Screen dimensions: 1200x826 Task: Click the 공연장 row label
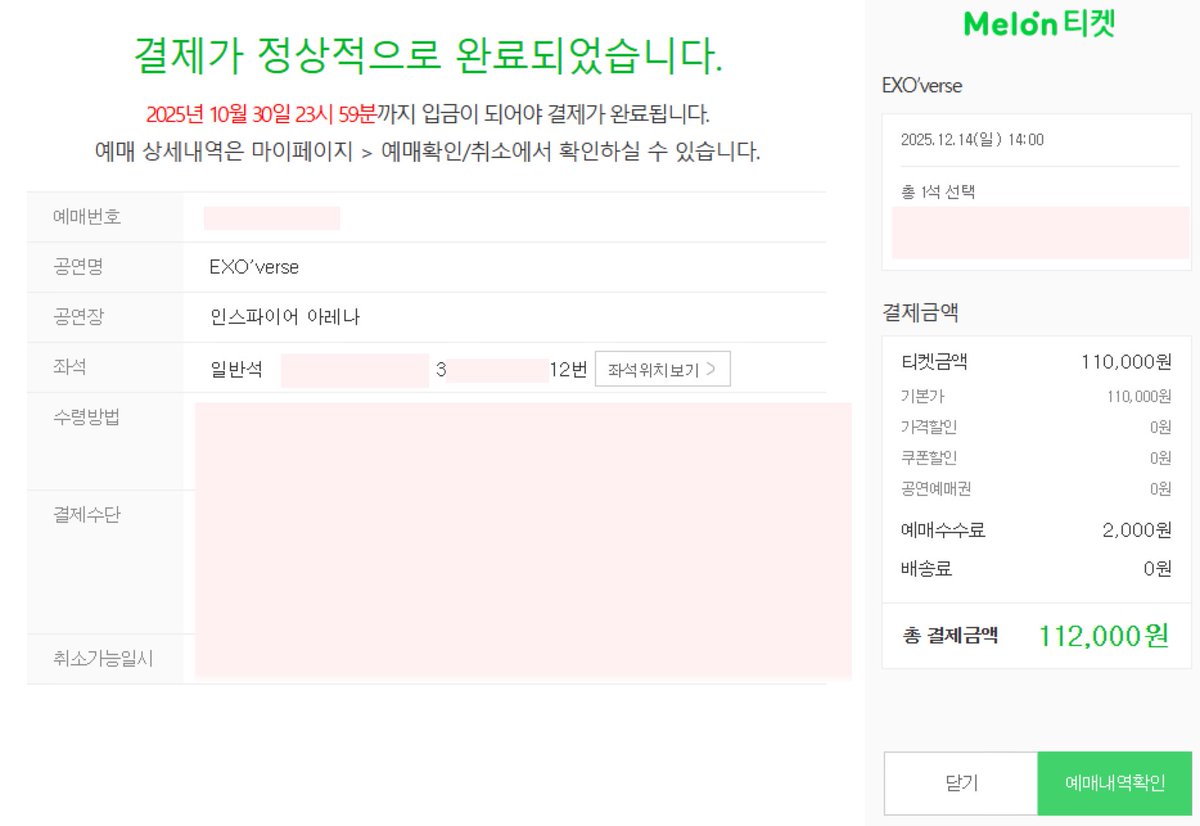tap(78, 317)
